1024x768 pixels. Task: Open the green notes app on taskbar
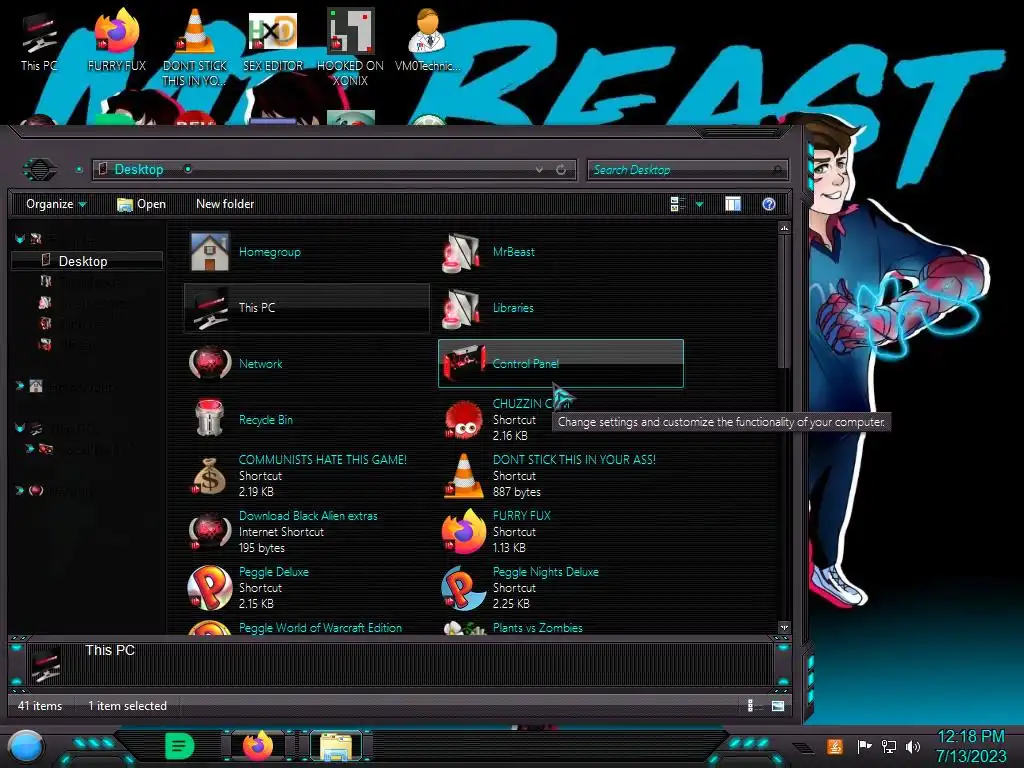(180, 746)
